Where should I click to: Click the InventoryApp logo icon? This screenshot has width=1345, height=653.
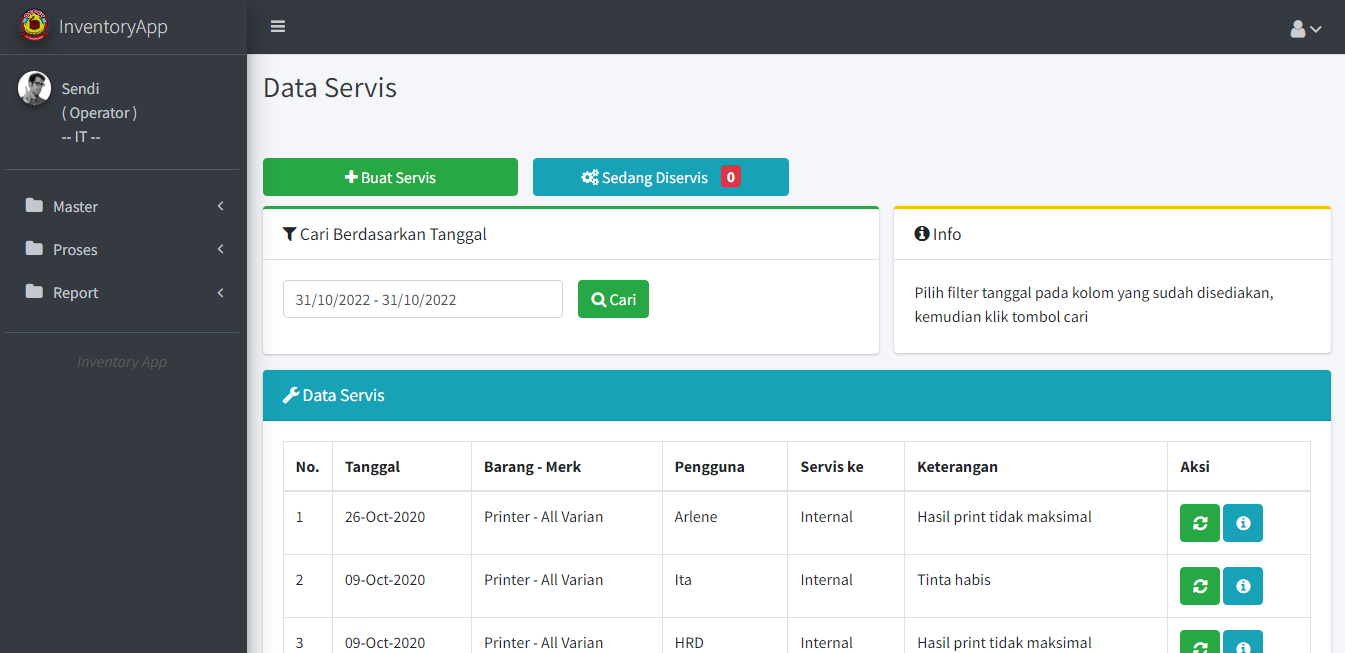click(34, 26)
